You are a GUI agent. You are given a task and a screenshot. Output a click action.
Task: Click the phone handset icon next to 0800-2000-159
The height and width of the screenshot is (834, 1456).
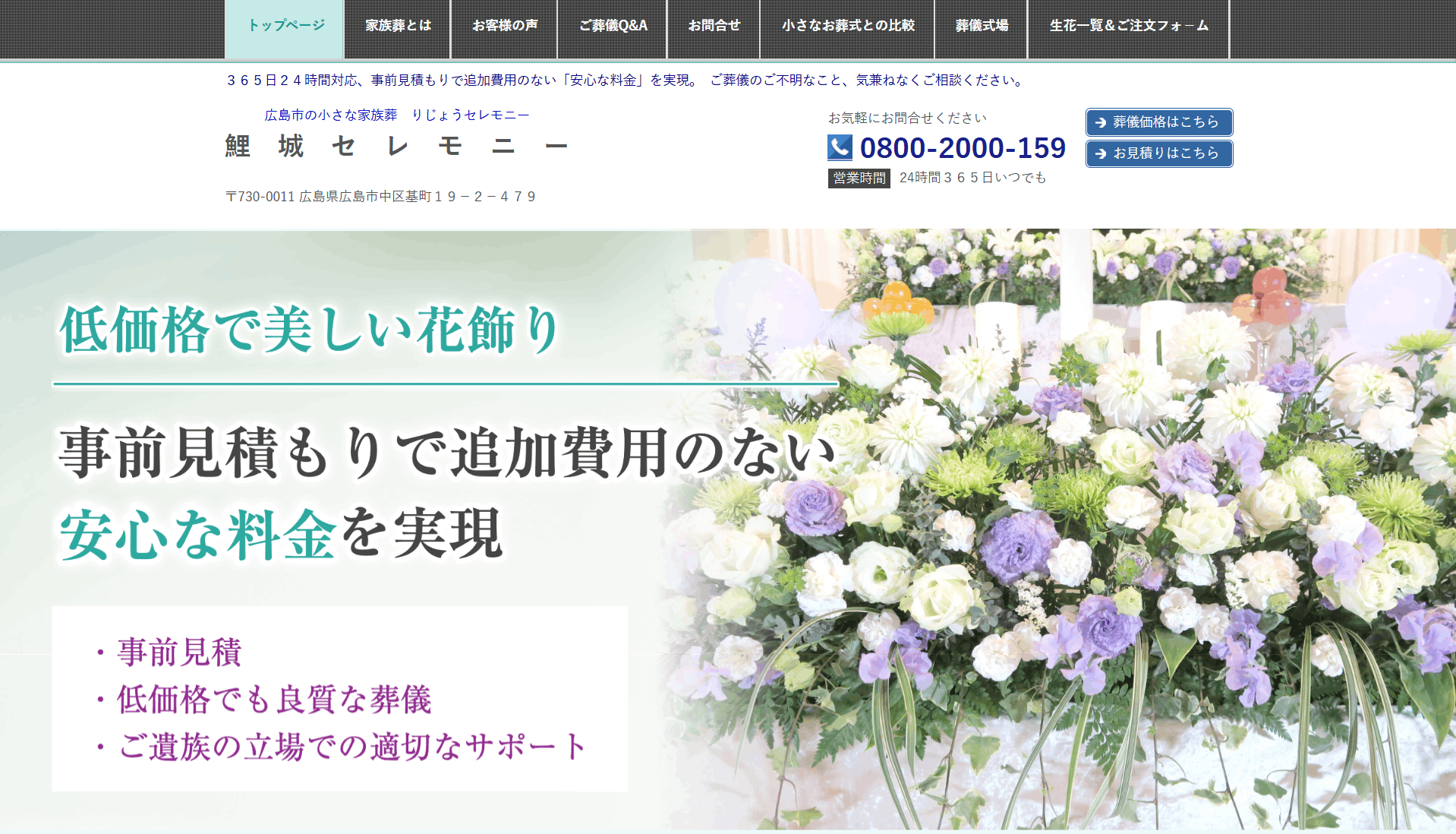[839, 148]
